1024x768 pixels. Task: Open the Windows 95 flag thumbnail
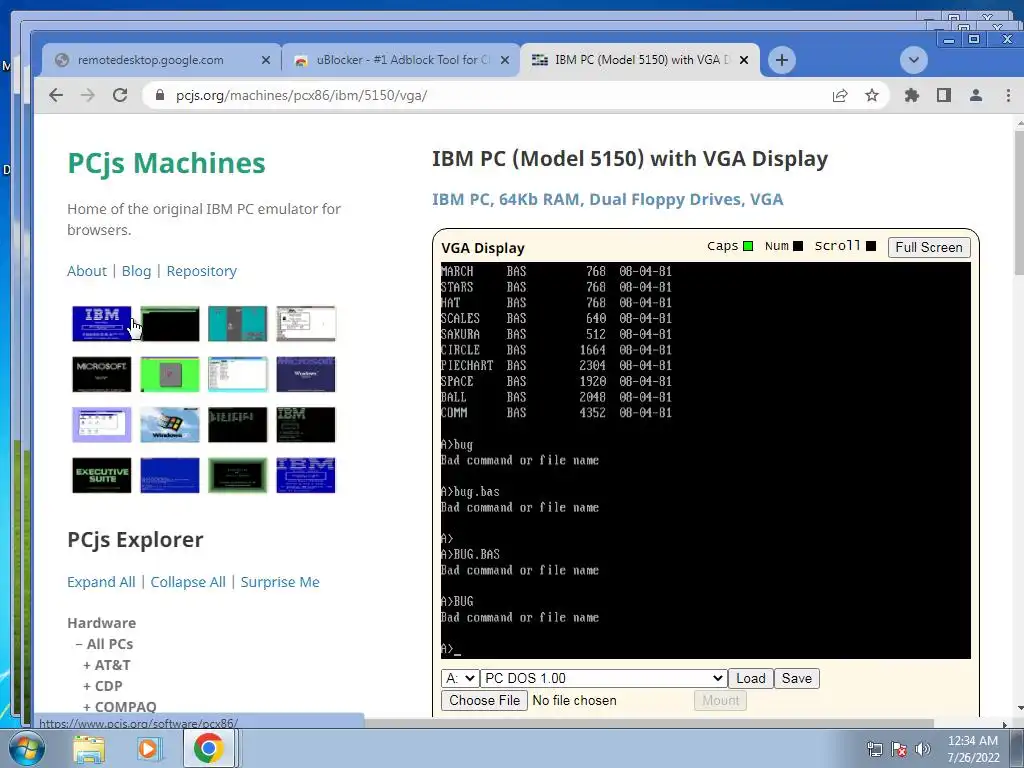[170, 424]
